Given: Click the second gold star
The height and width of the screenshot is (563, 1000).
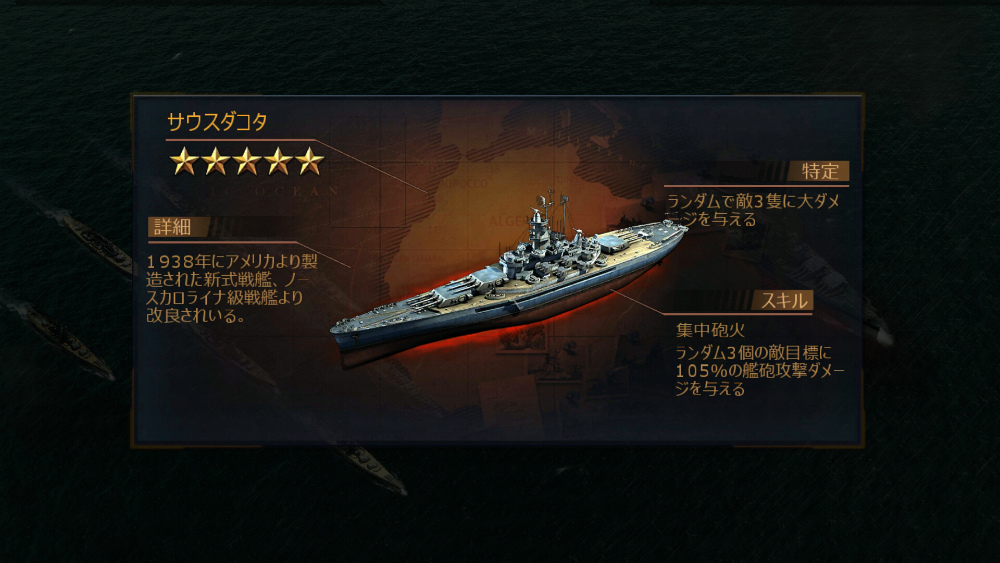Looking at the screenshot, I should pyautogui.click(x=216, y=161).
